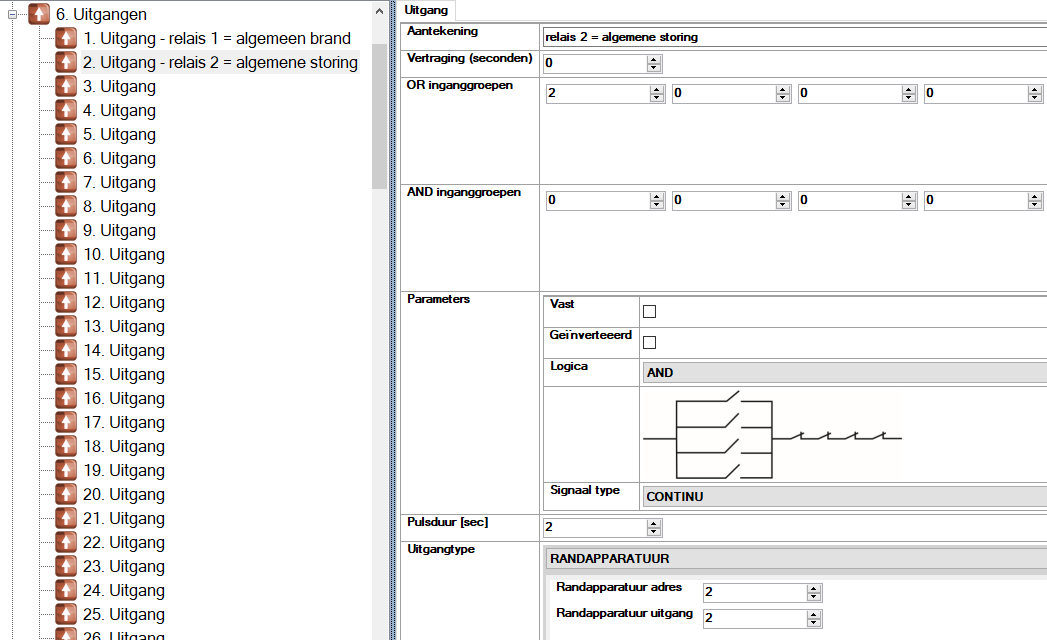The height and width of the screenshot is (640, 1047).
Task: Click the icon next to 23. Uitgang
Action: (66, 567)
